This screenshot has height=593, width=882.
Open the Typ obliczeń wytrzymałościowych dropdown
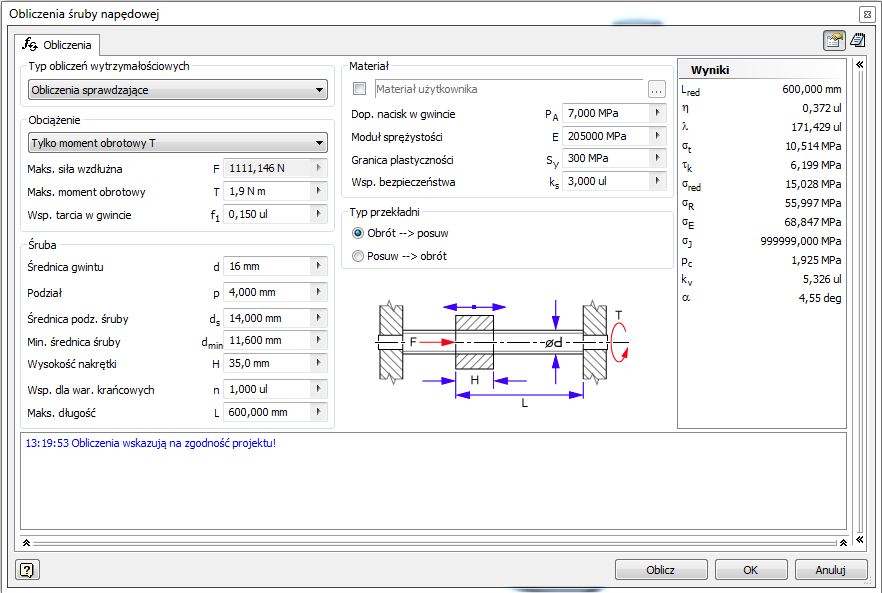click(178, 90)
